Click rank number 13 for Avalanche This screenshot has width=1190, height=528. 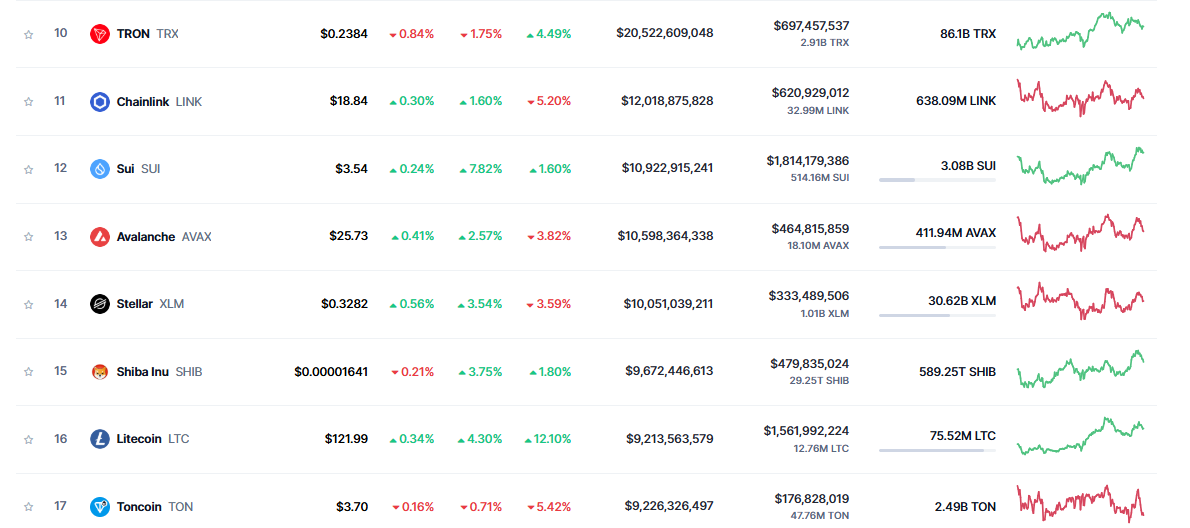[x=61, y=236]
